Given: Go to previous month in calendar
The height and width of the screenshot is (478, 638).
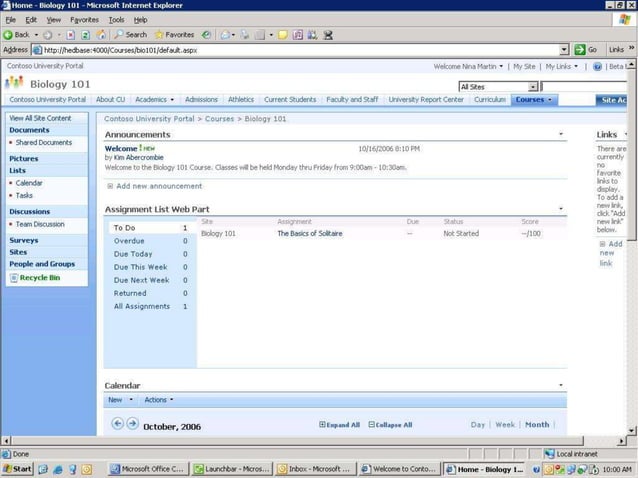Looking at the screenshot, I should (117, 424).
